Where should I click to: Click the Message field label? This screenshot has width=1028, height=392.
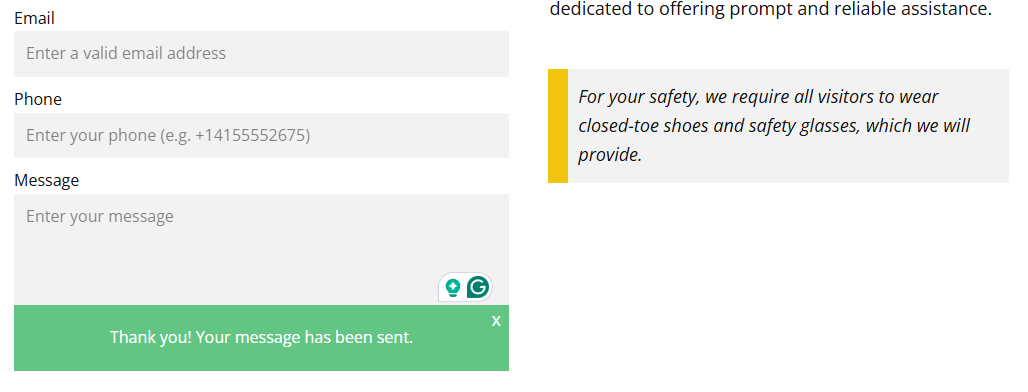47,180
